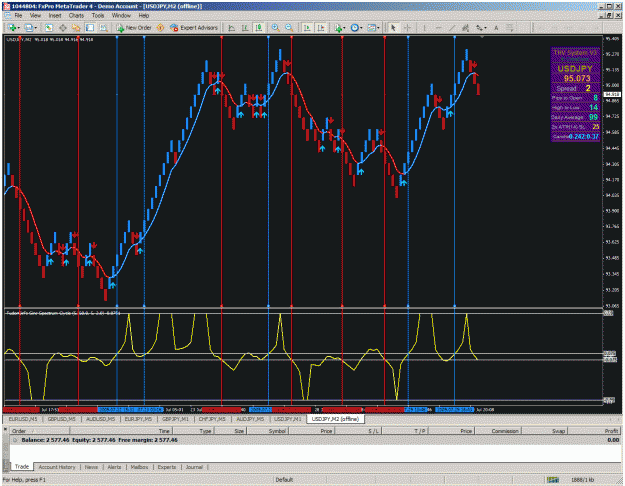Close the Terminal panel with x button
The width and height of the screenshot is (625, 486).
coord(5,429)
